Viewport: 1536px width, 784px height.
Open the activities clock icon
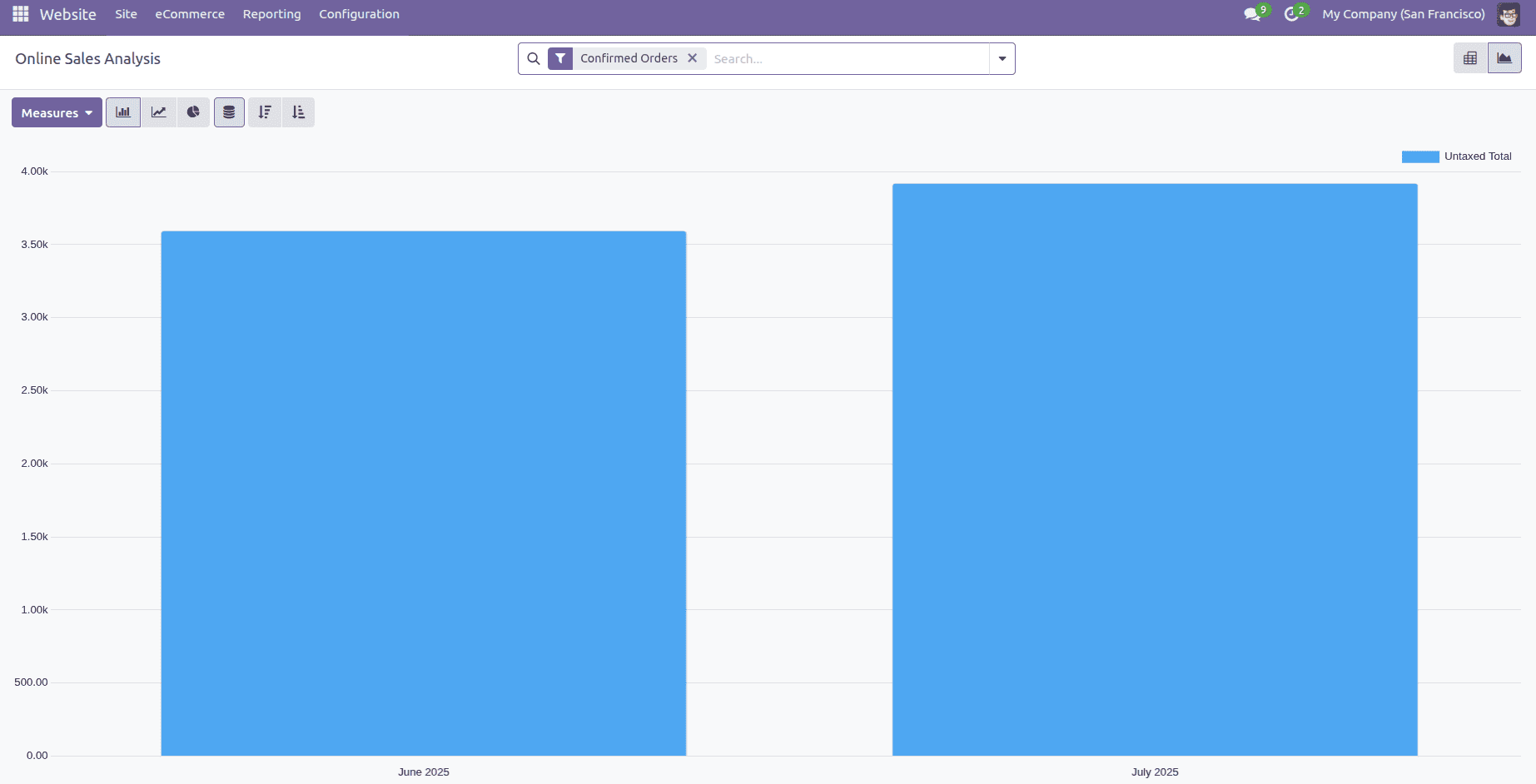click(1292, 14)
